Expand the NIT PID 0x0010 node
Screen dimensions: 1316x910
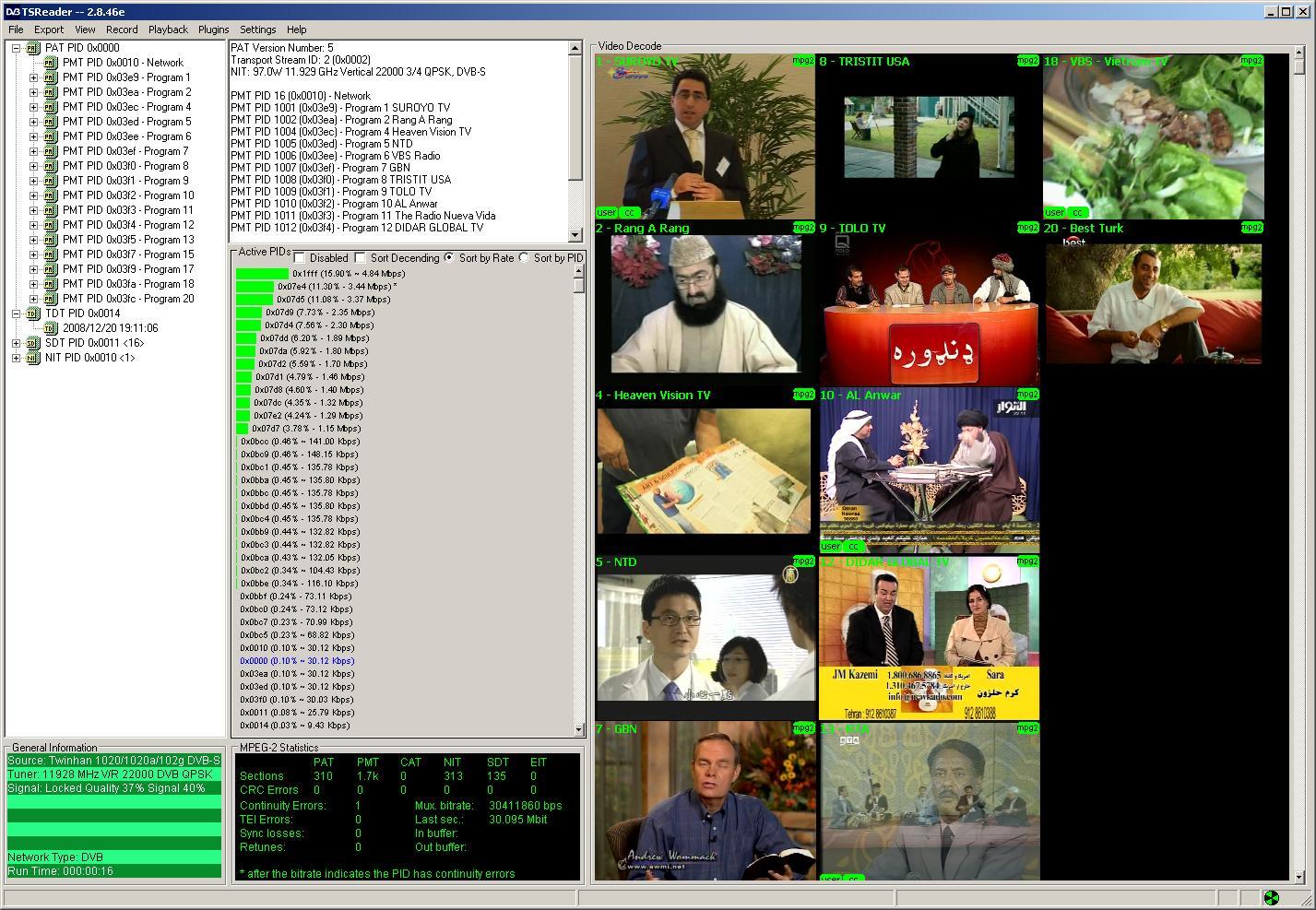[x=16, y=358]
